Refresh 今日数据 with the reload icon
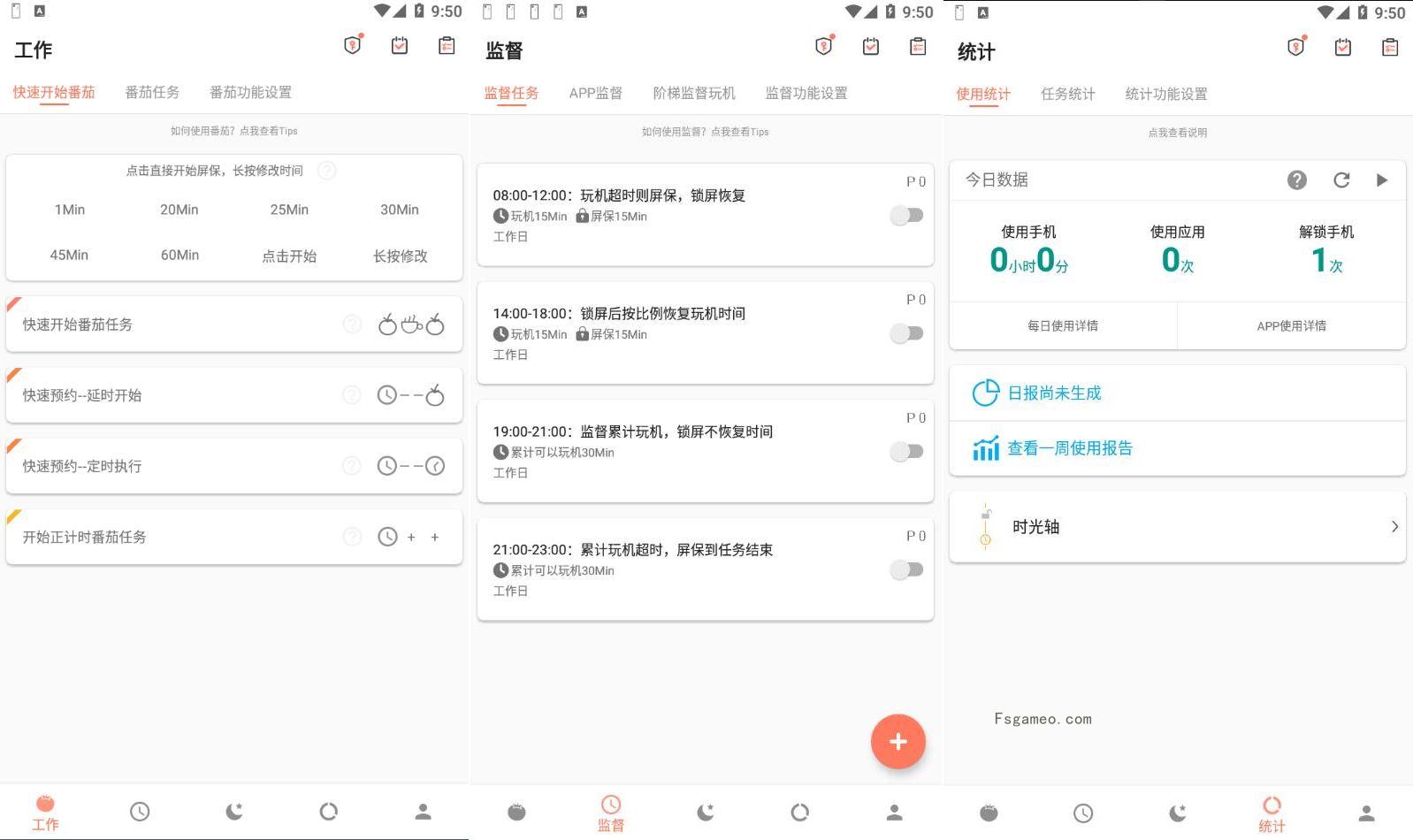The width and height of the screenshot is (1413, 840). coord(1341,180)
